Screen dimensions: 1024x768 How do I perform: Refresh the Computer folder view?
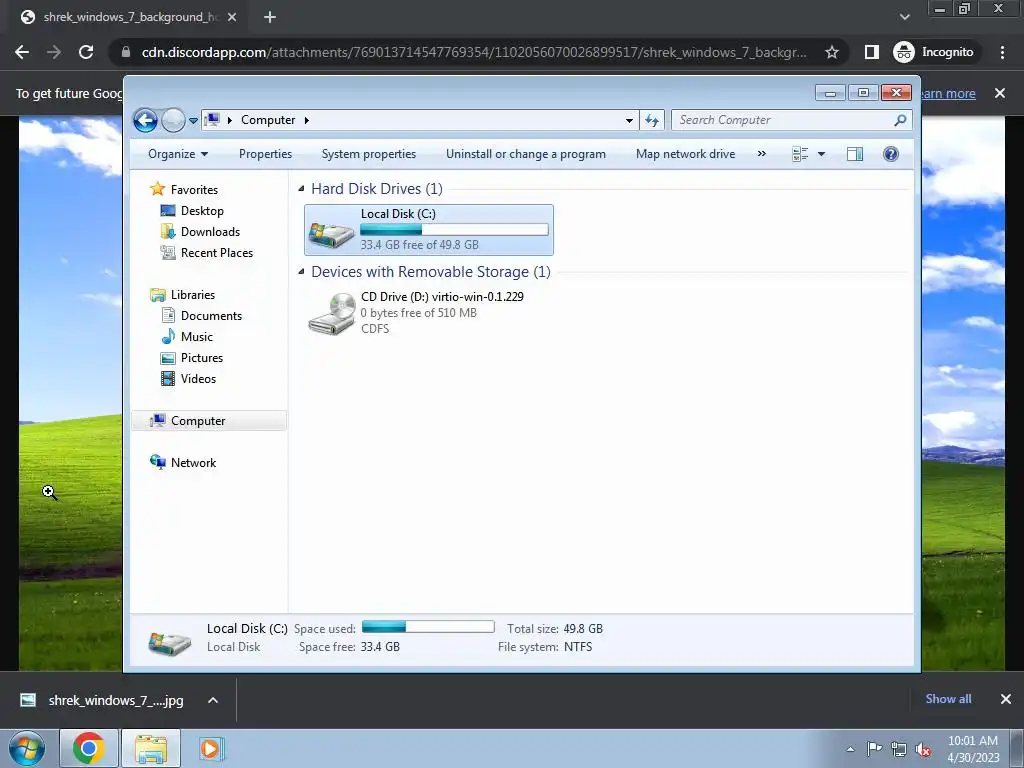[652, 120]
